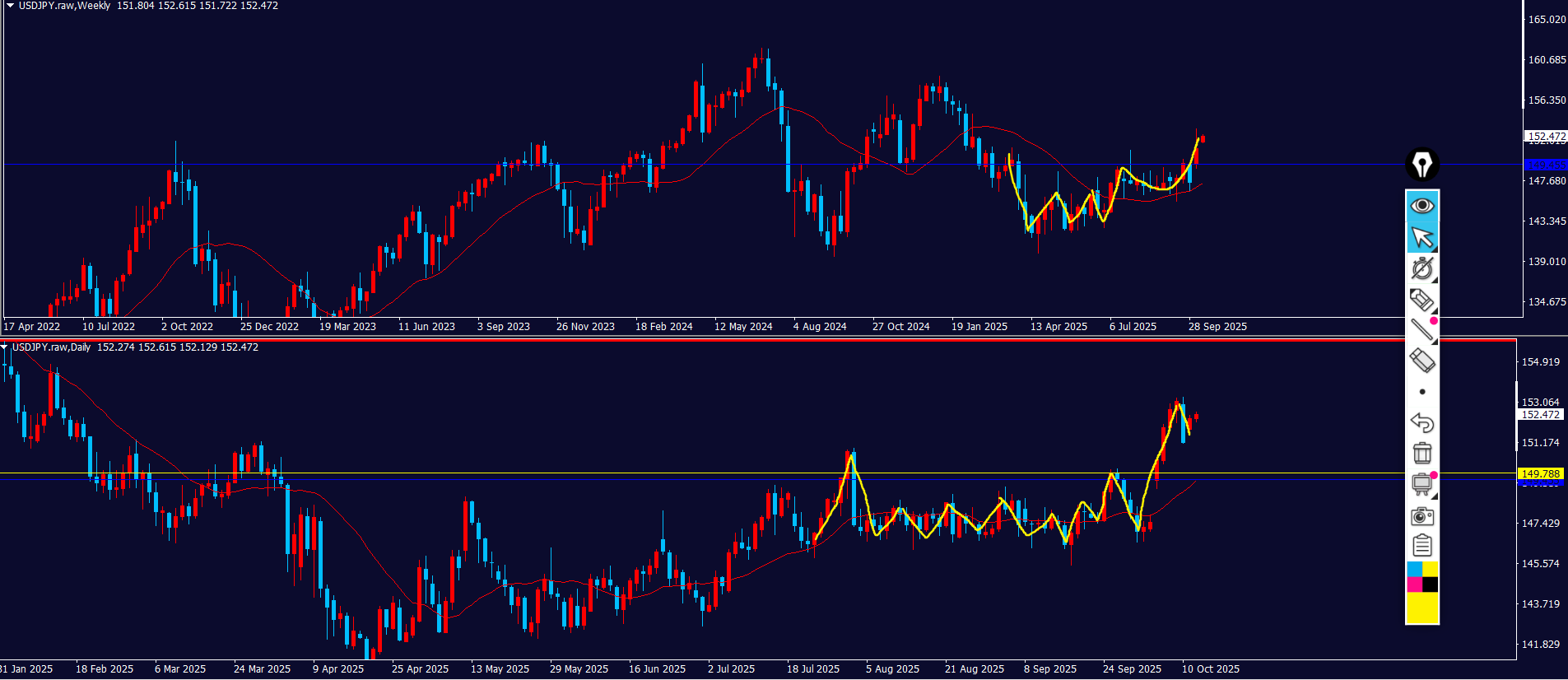Click the 149.788 yellow price label
Screen dimensions: 1568x680
click(x=1540, y=474)
